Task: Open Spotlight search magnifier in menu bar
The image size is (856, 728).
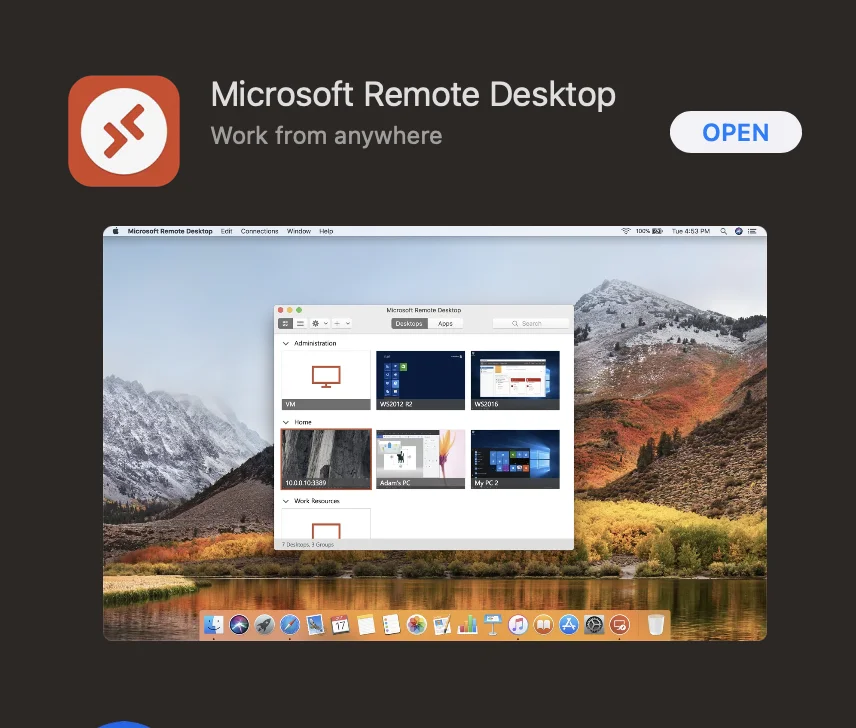Action: click(723, 231)
